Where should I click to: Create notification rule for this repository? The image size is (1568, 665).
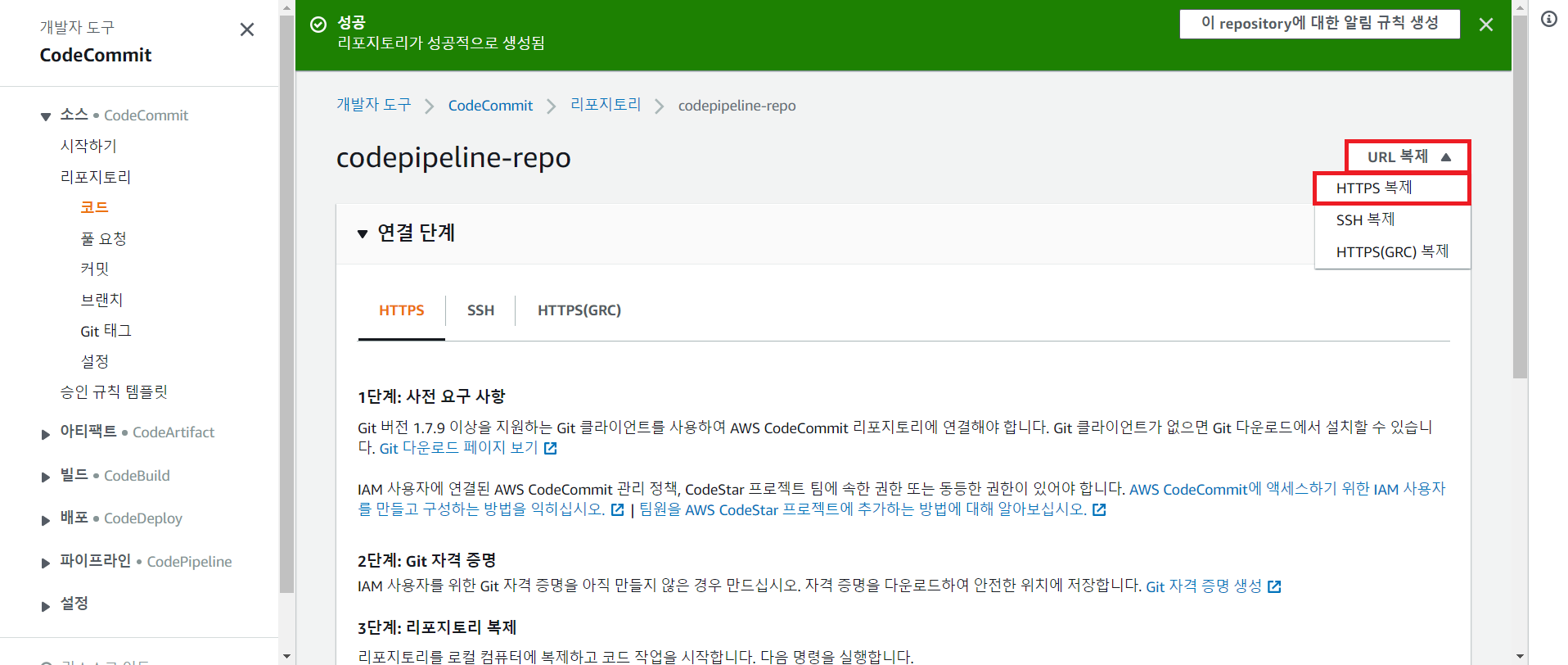[x=1319, y=24]
